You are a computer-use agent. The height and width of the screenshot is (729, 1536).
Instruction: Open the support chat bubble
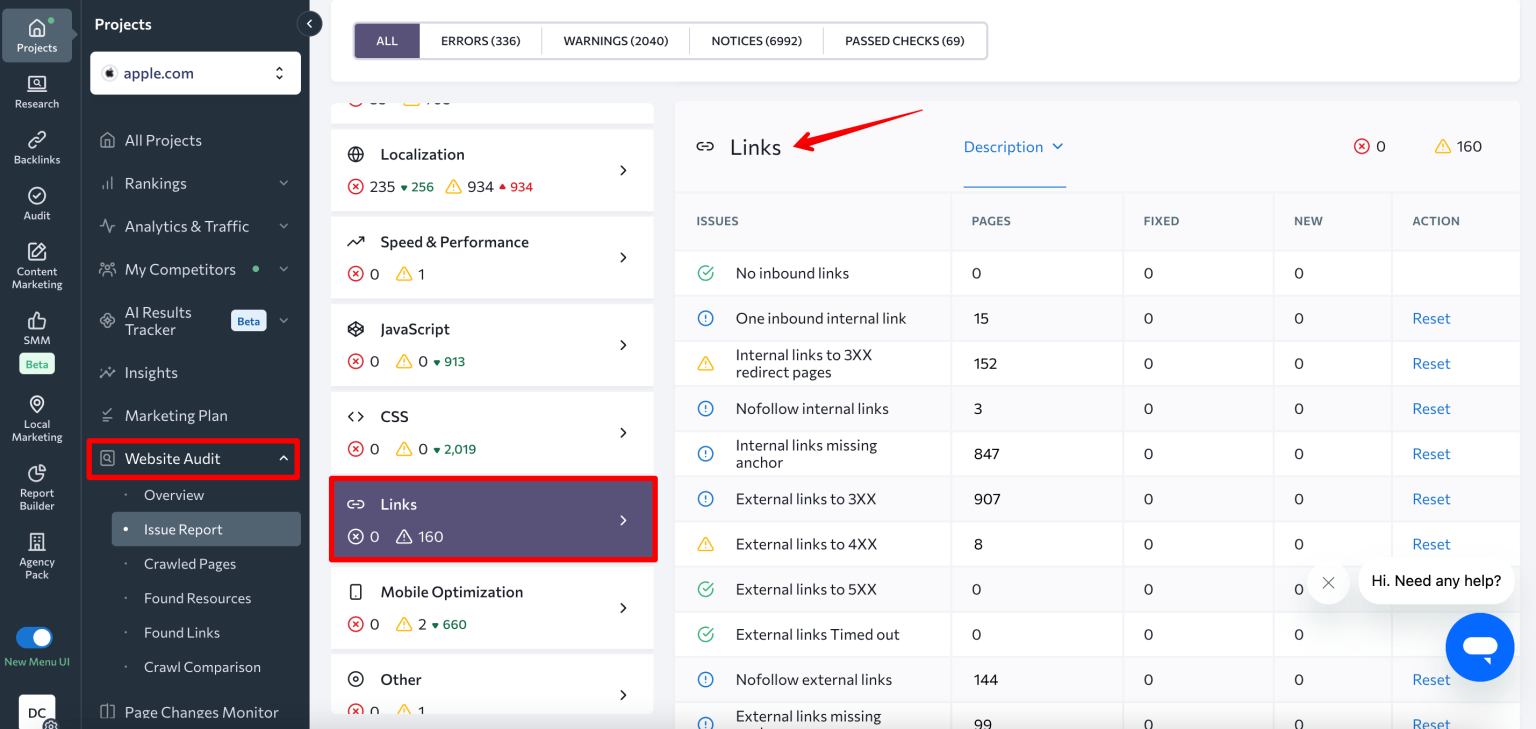(1480, 647)
